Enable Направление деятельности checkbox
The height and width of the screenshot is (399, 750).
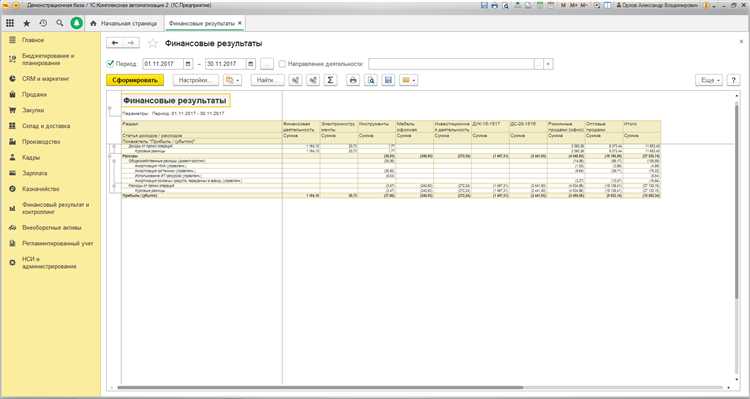282,64
